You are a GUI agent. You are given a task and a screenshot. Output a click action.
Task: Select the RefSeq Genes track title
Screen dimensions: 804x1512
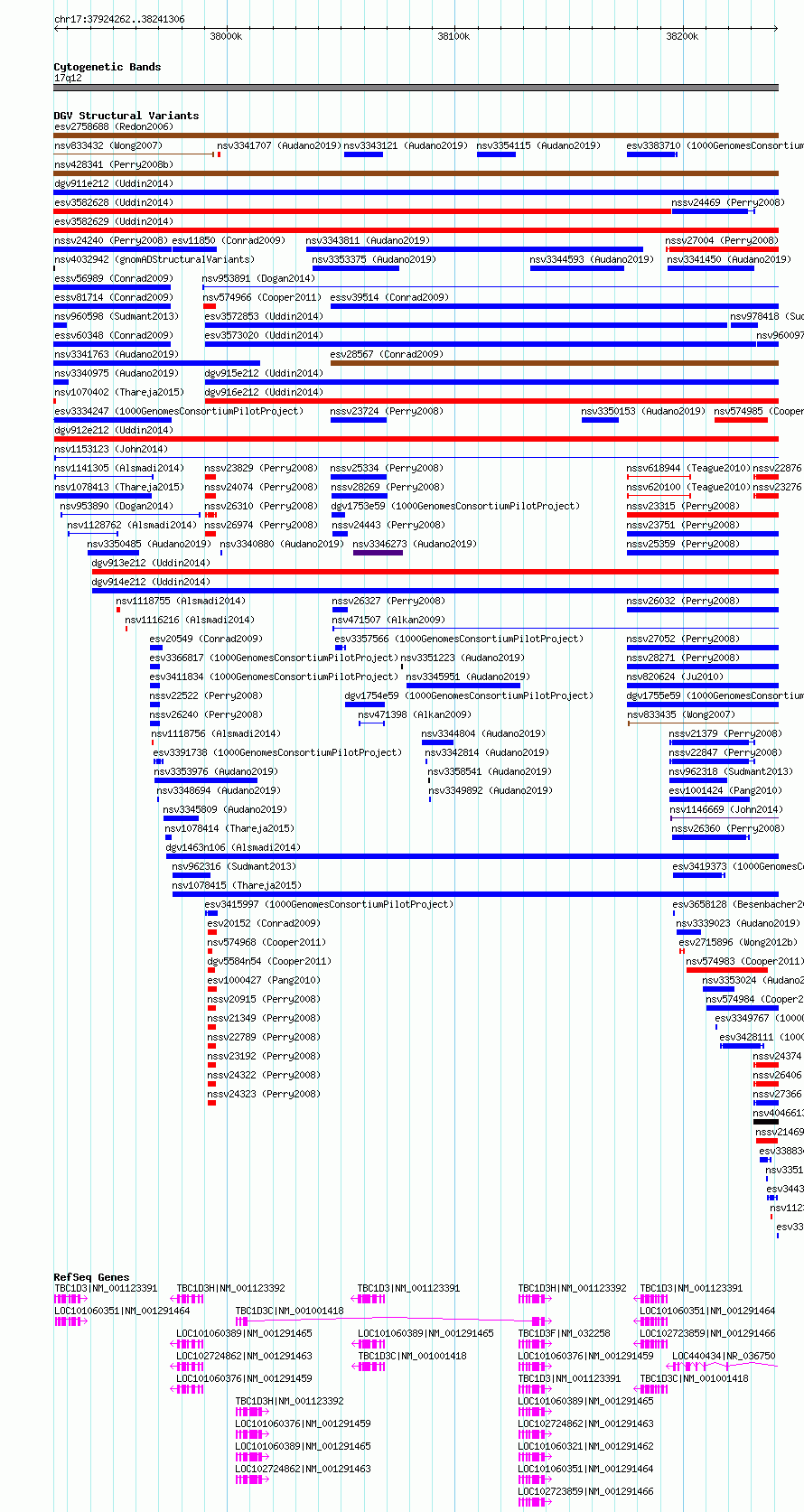[91, 1277]
